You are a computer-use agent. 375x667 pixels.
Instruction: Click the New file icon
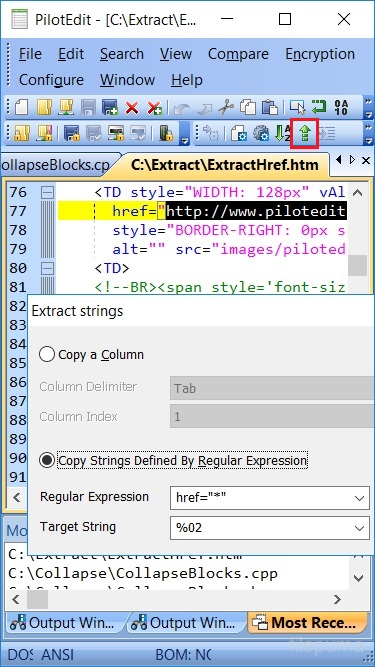(21, 108)
